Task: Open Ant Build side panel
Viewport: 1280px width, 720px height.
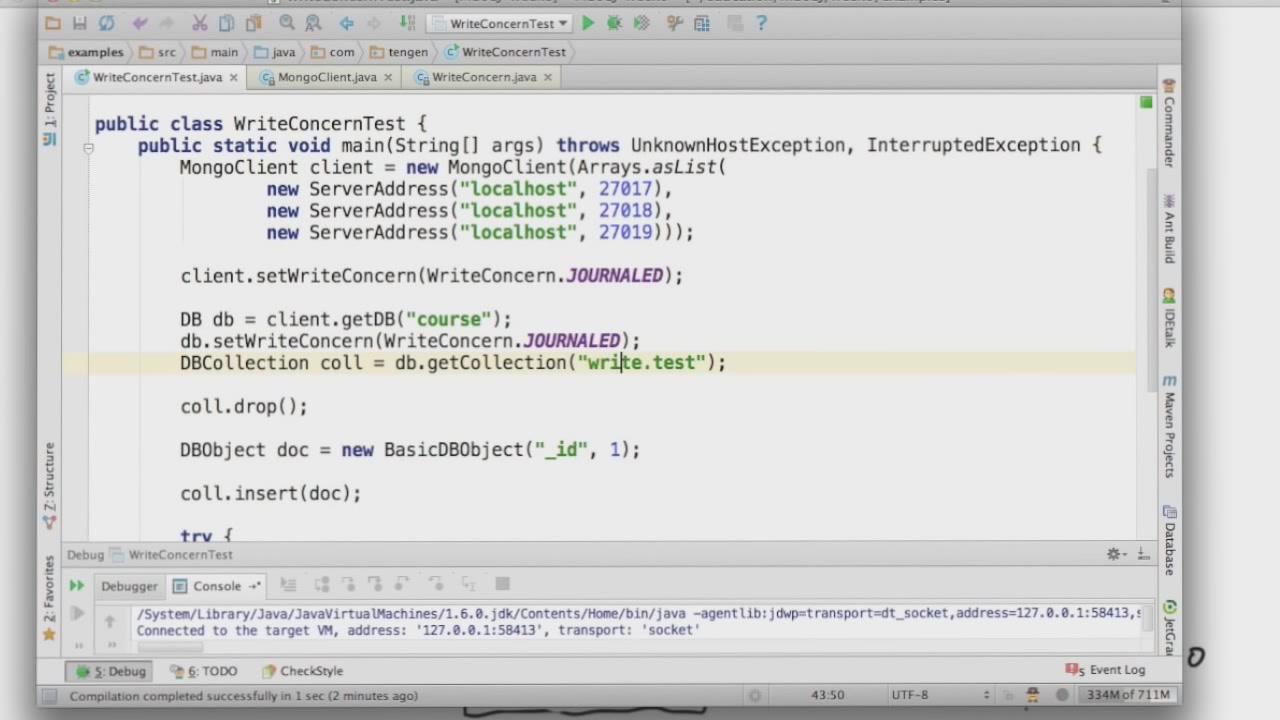Action: click(x=1168, y=228)
